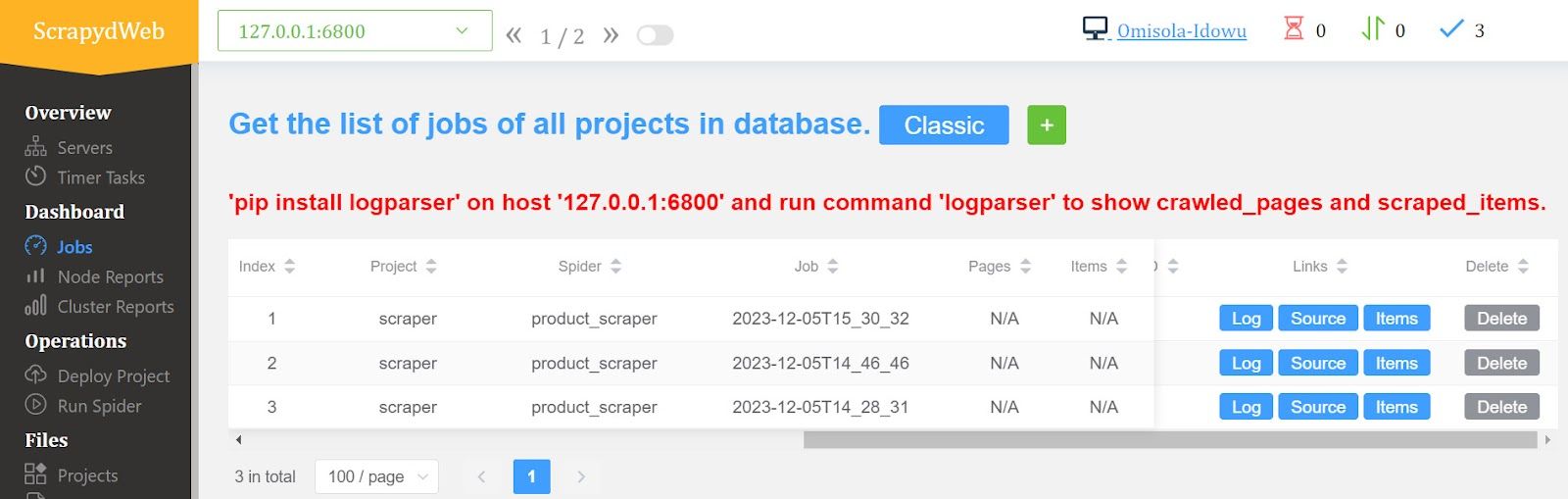Click the pending jobs hourglass icon
Image resolution: width=1568 pixels, height=499 pixels.
1294,29
